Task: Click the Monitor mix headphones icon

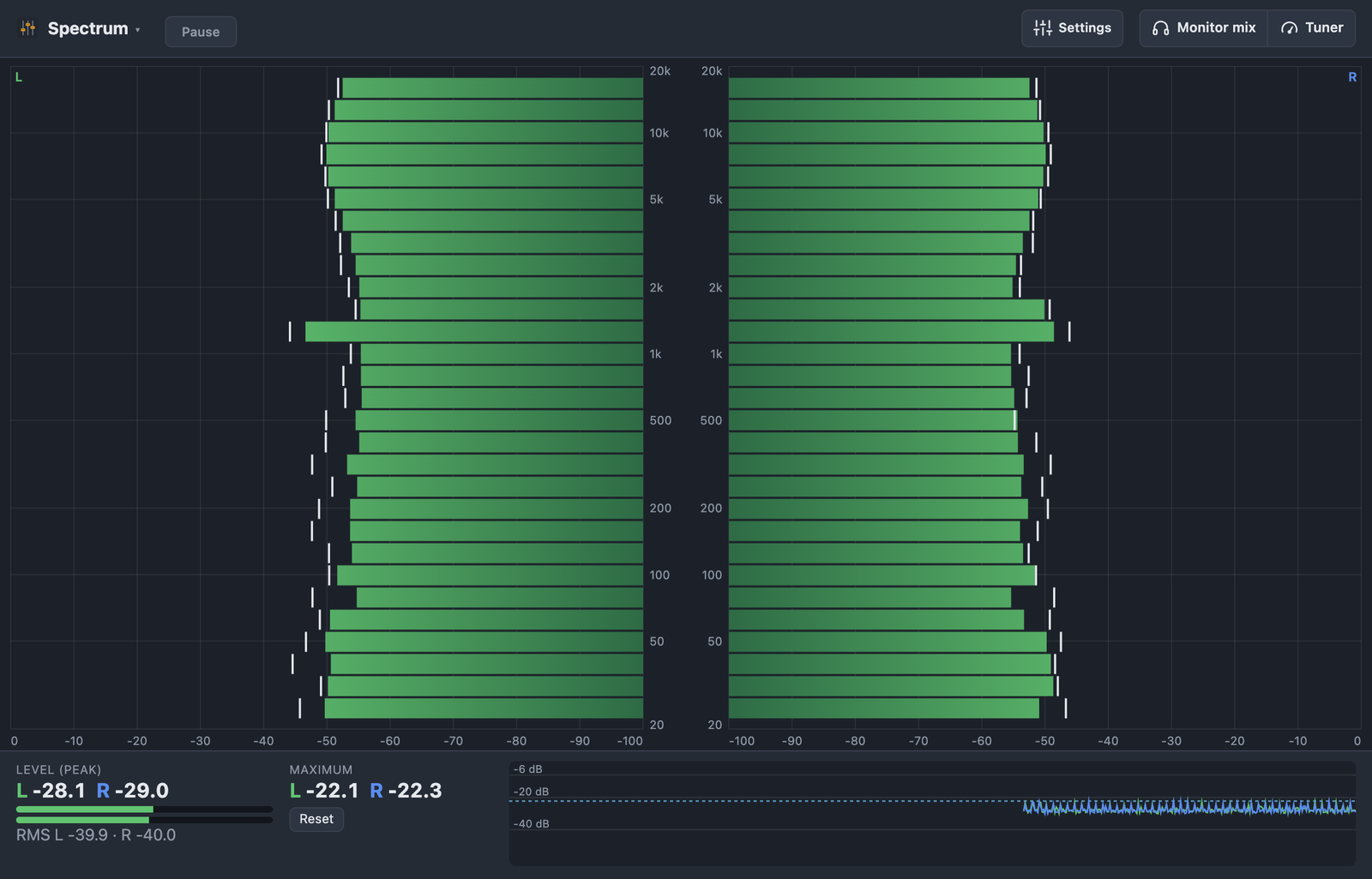Action: pyautogui.click(x=1160, y=28)
